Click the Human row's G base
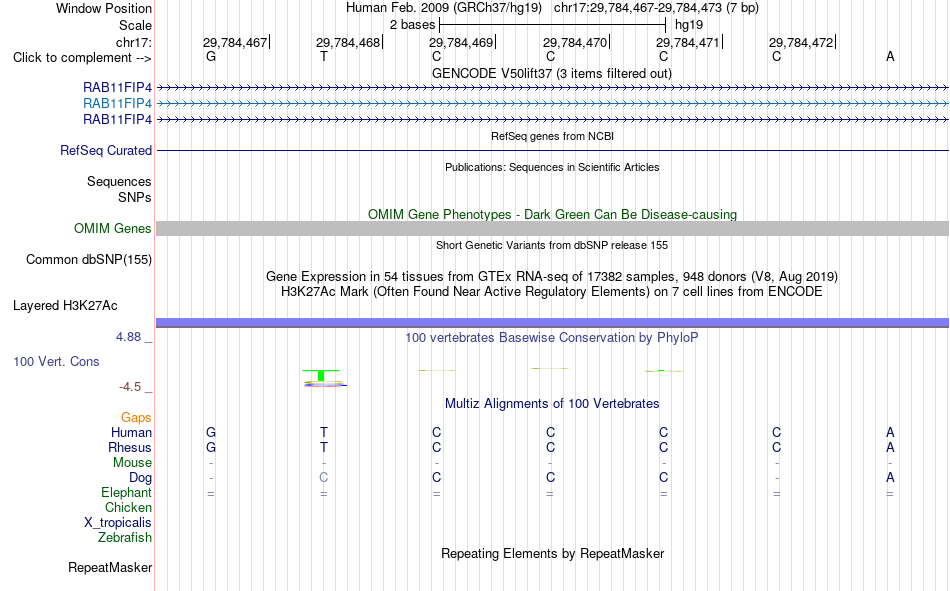This screenshot has height=591, width=950. 211,433
